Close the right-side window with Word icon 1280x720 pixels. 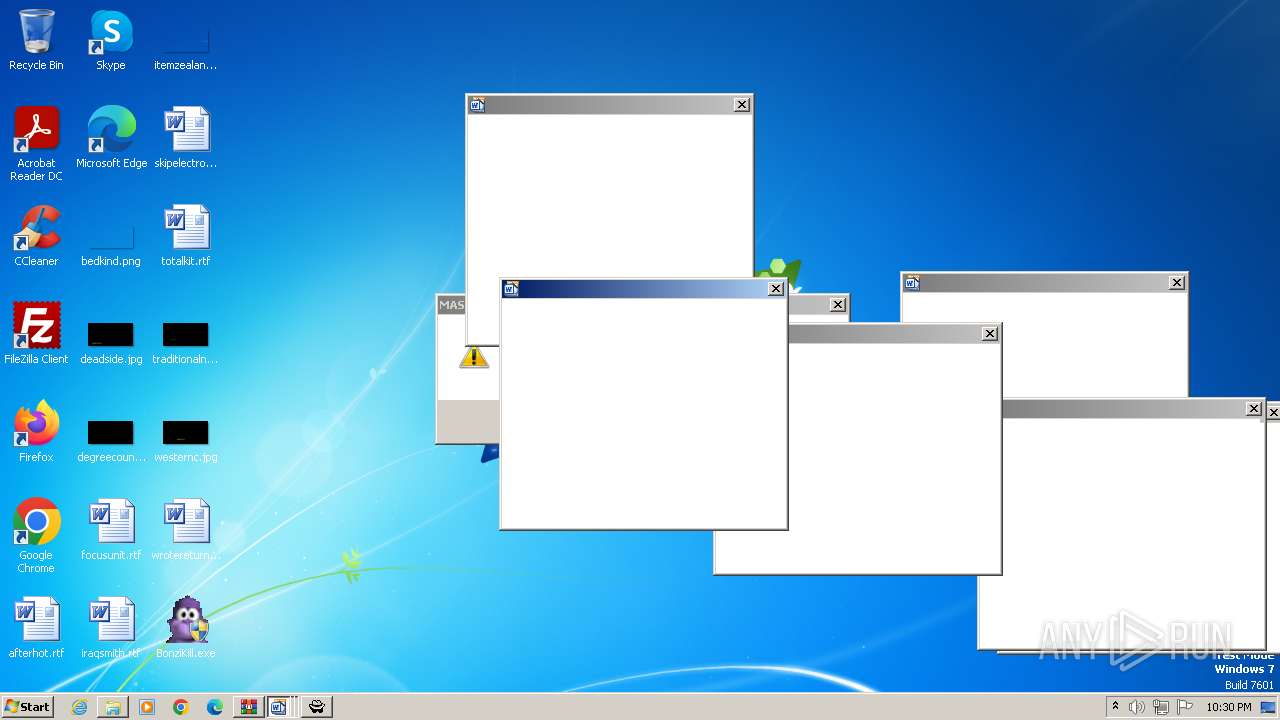tap(1177, 283)
